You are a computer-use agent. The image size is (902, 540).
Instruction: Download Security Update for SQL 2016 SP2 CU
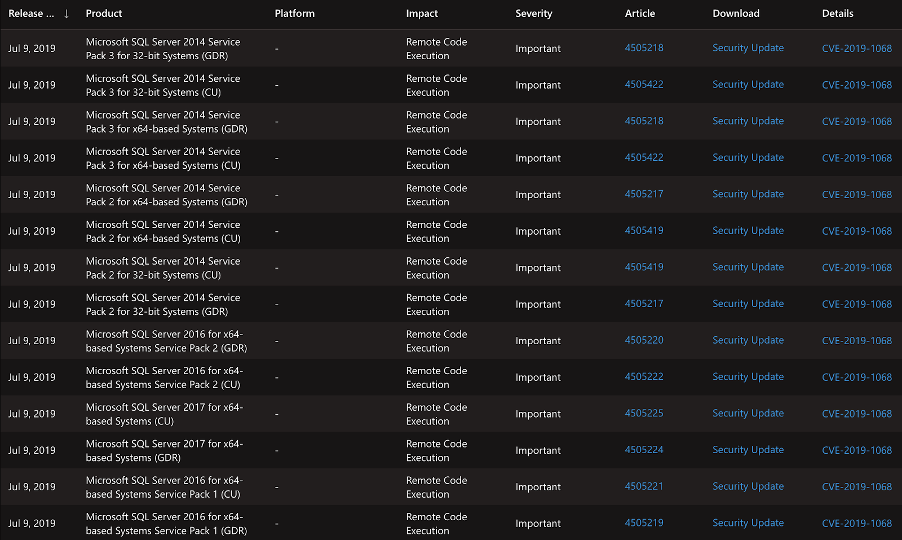tap(748, 377)
